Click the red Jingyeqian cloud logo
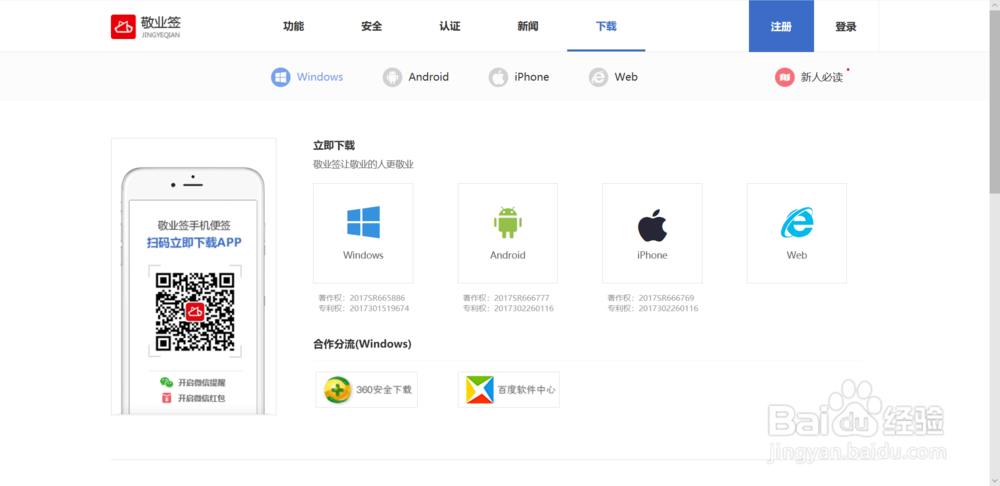 click(123, 27)
